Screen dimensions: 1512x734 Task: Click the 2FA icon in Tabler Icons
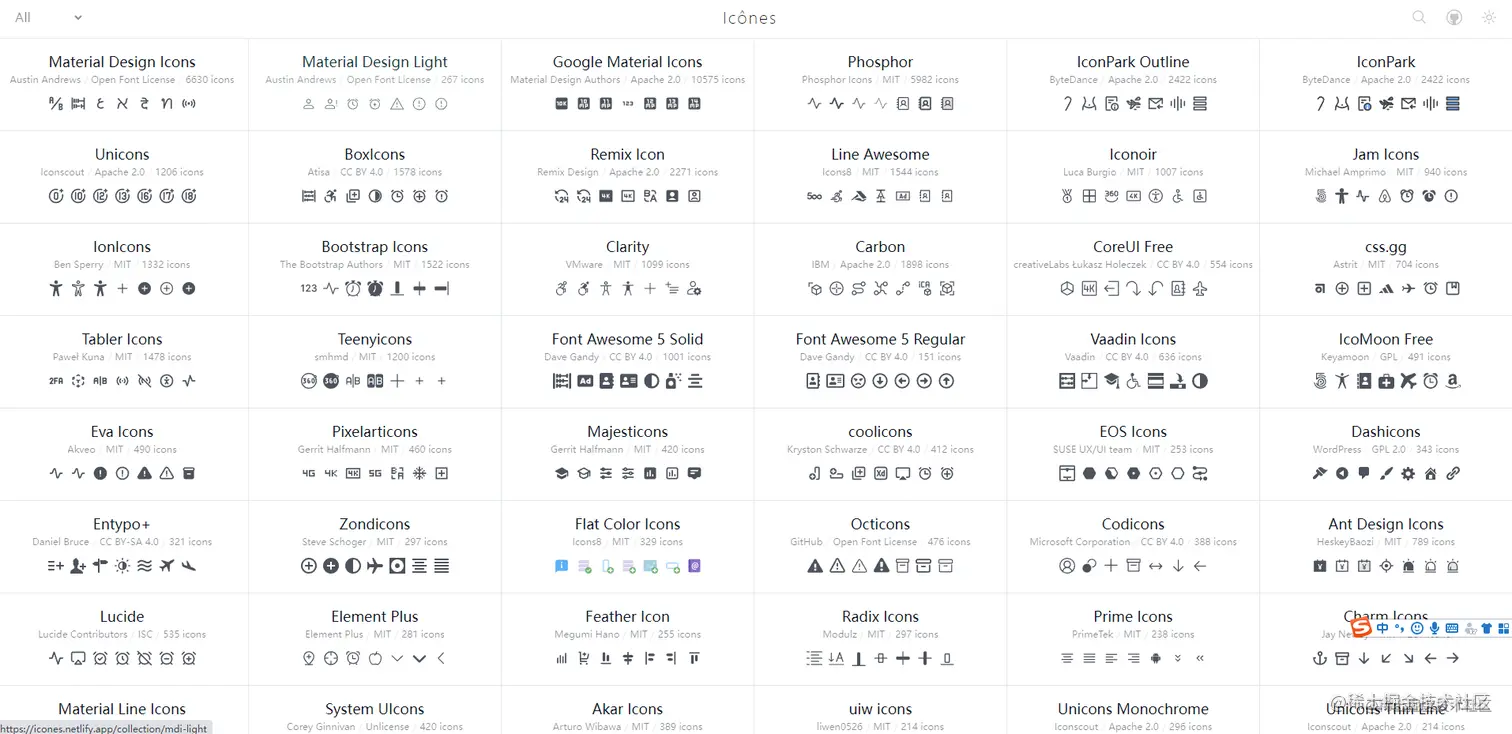click(56, 381)
